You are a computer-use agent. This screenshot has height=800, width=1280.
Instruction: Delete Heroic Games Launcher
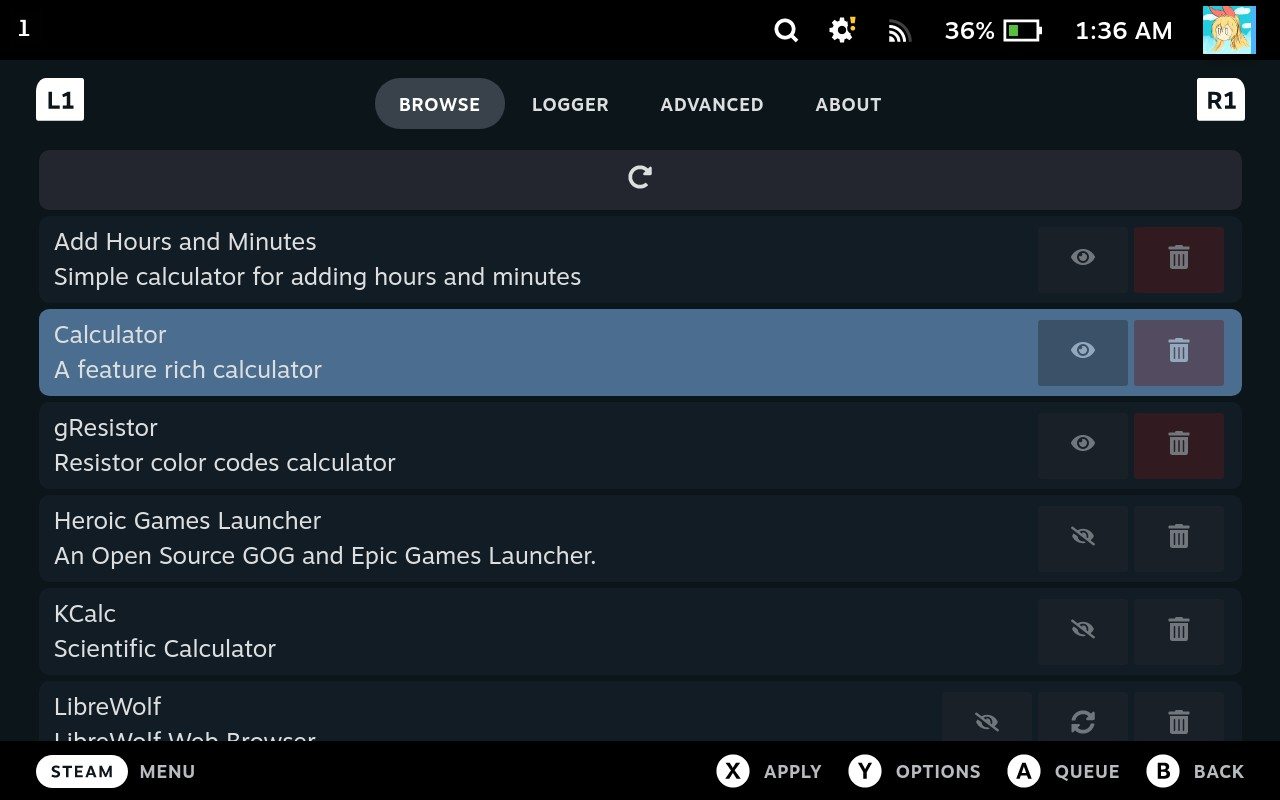pyautogui.click(x=1179, y=539)
